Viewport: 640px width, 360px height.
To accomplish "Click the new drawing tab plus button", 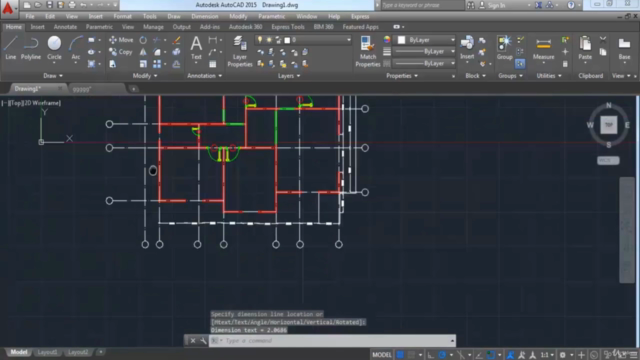I will (133, 89).
